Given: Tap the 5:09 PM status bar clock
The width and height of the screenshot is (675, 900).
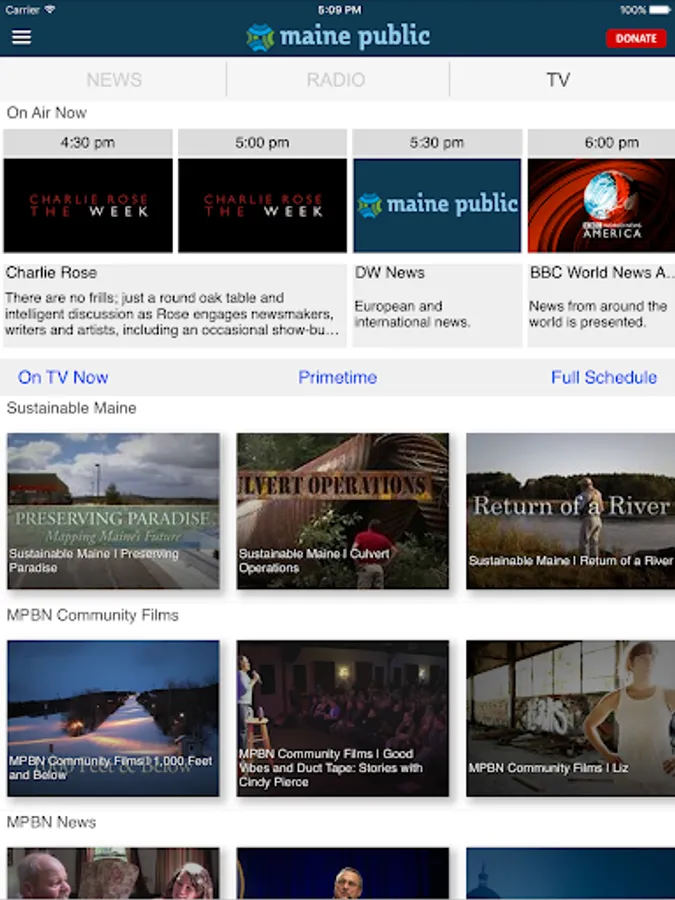Looking at the screenshot, I should 339,10.
